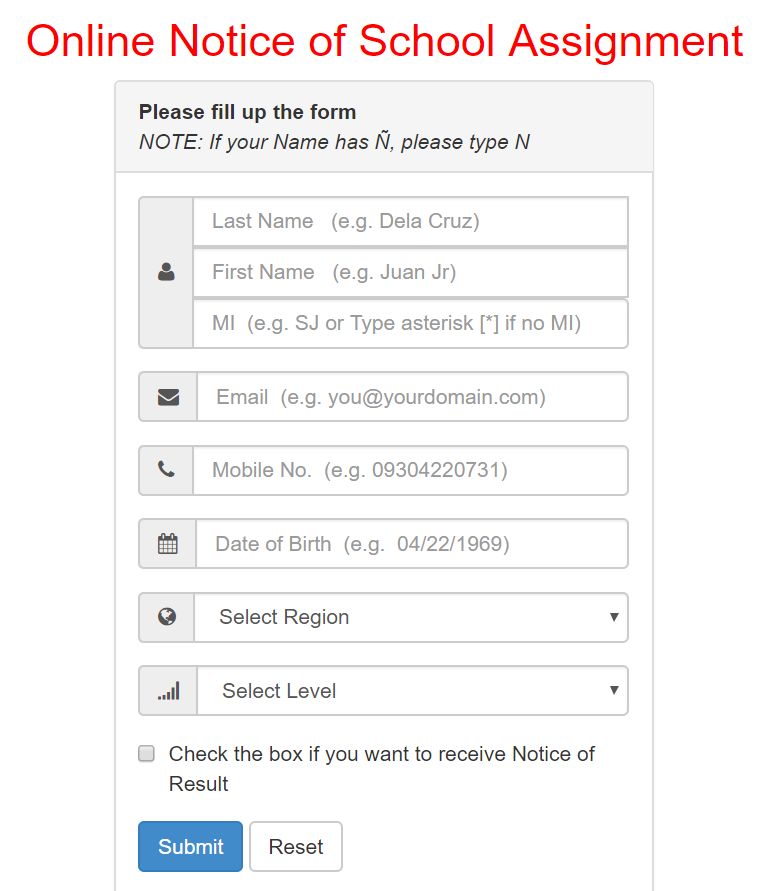Click the phone icon beside Mobile No.
This screenshot has height=891, width=767.
166,470
